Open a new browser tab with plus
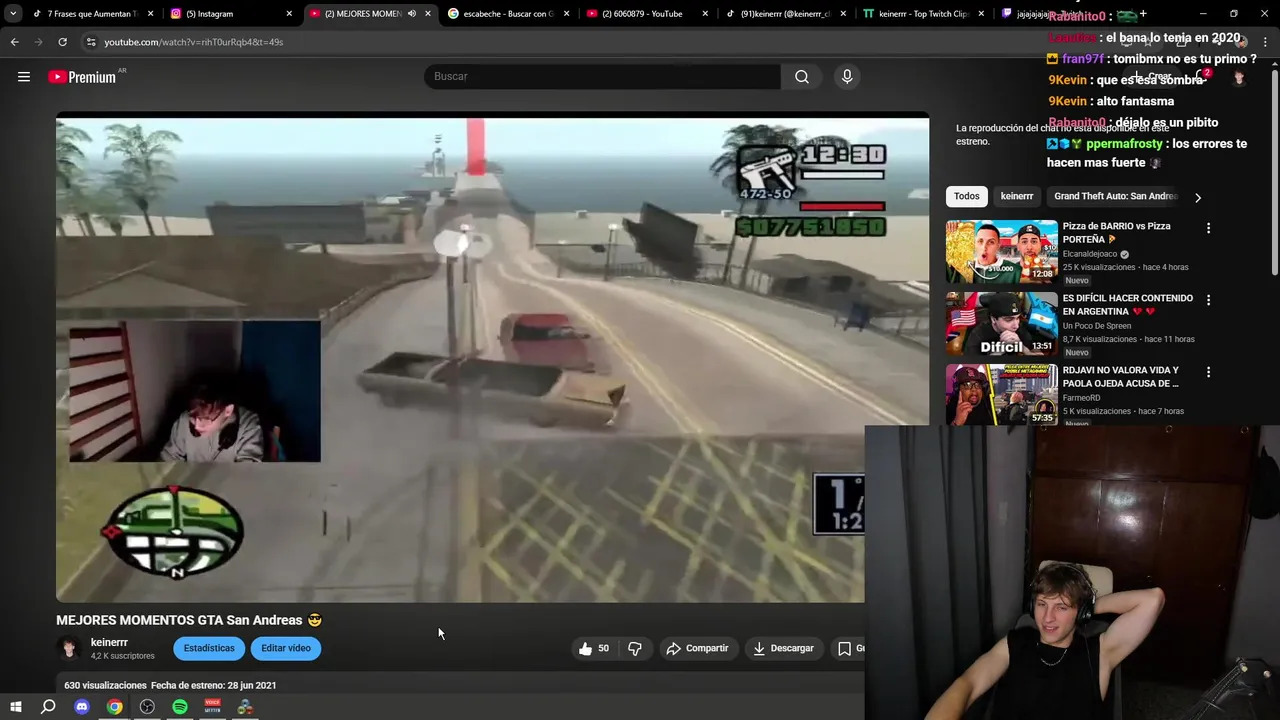1280x720 pixels. pyautogui.click(x=1142, y=14)
